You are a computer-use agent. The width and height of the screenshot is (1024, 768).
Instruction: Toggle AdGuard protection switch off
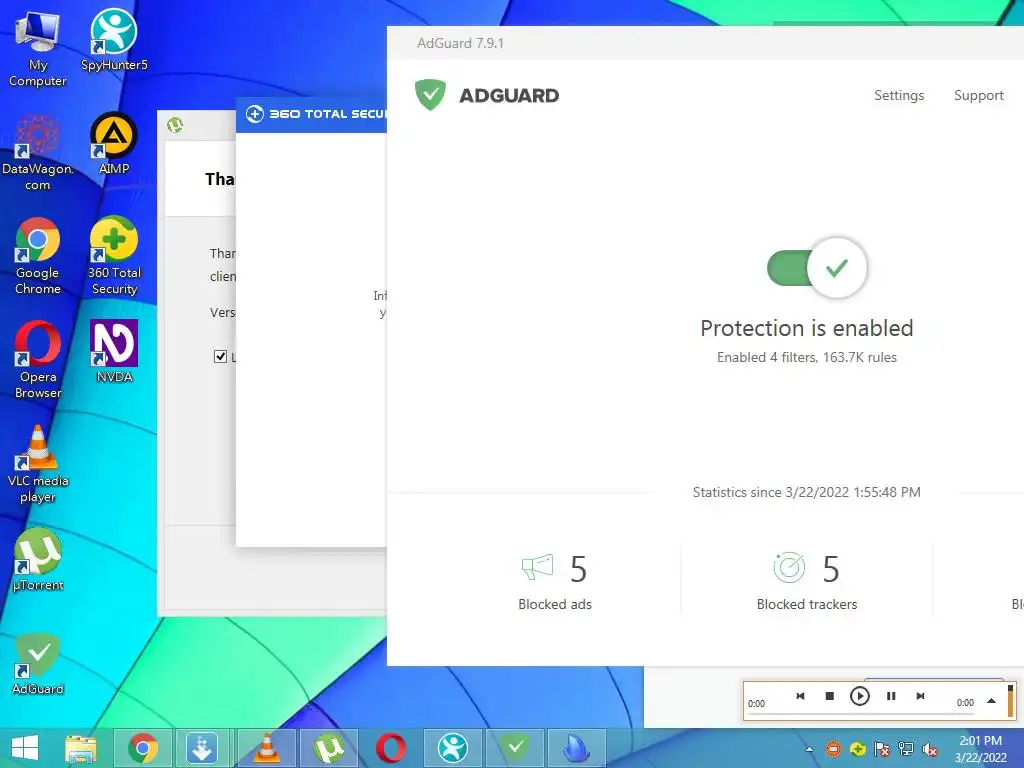pos(817,268)
